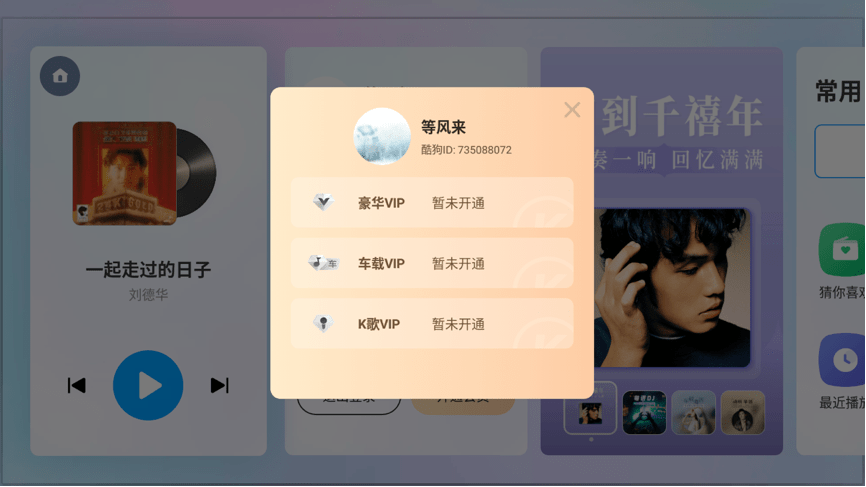This screenshot has width=866, height=487.
Task: Open the 猜你喜欢 green heart icon
Action: [x=843, y=250]
